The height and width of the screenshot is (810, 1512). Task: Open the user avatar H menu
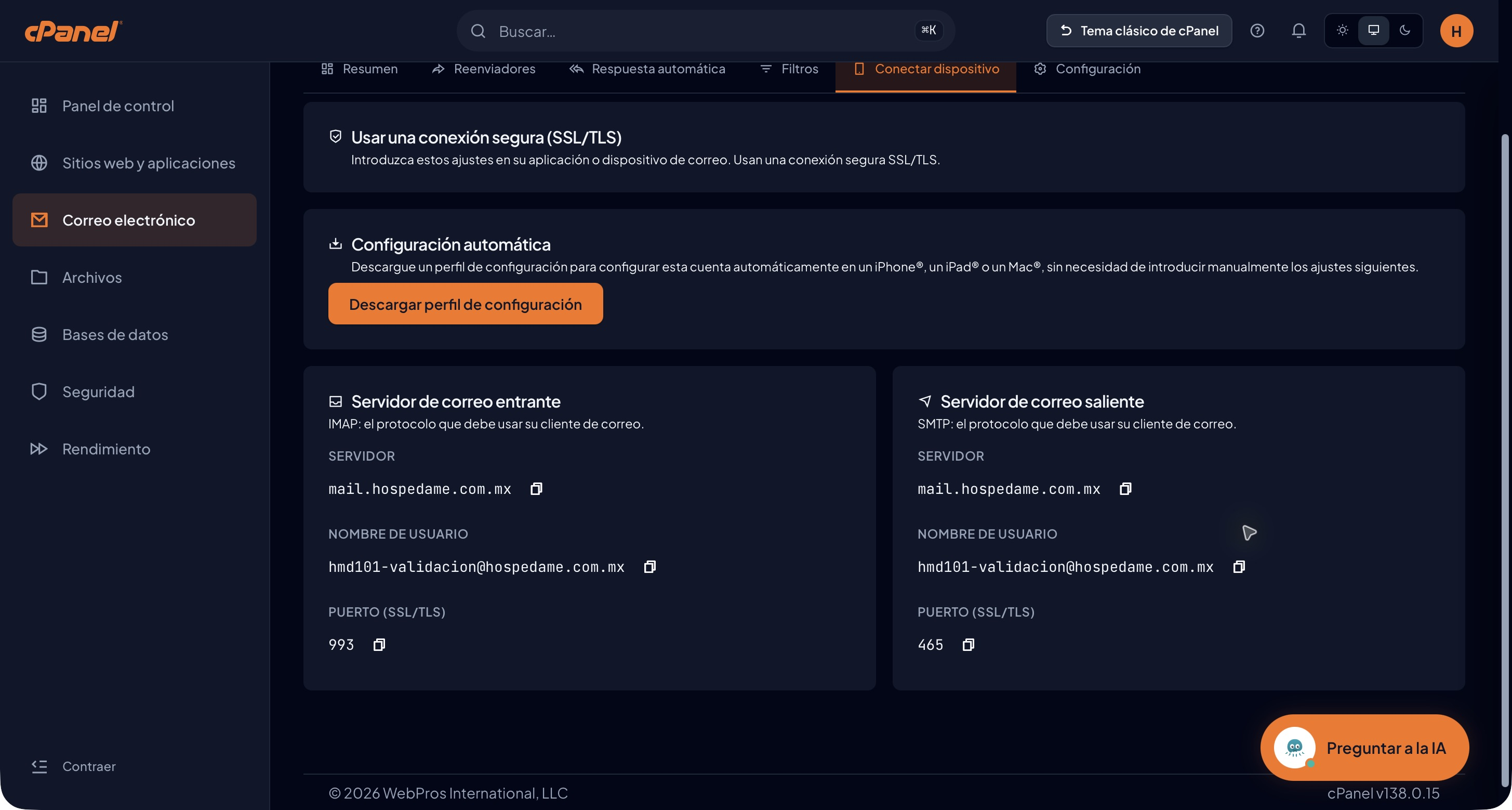[x=1456, y=31]
